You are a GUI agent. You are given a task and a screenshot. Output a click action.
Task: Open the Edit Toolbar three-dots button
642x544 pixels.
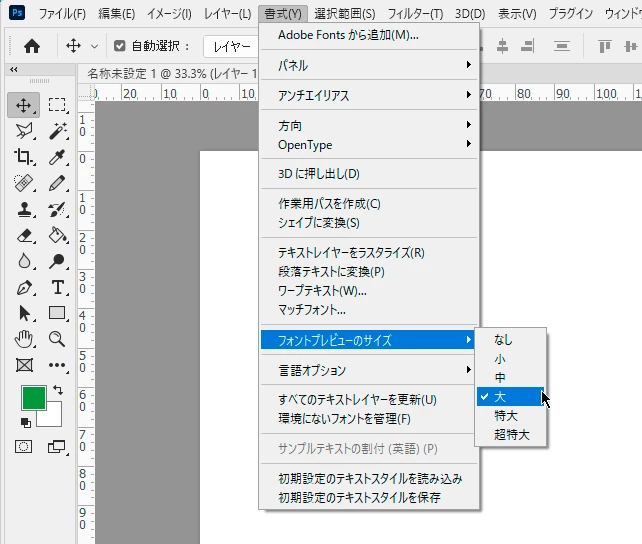point(57,365)
